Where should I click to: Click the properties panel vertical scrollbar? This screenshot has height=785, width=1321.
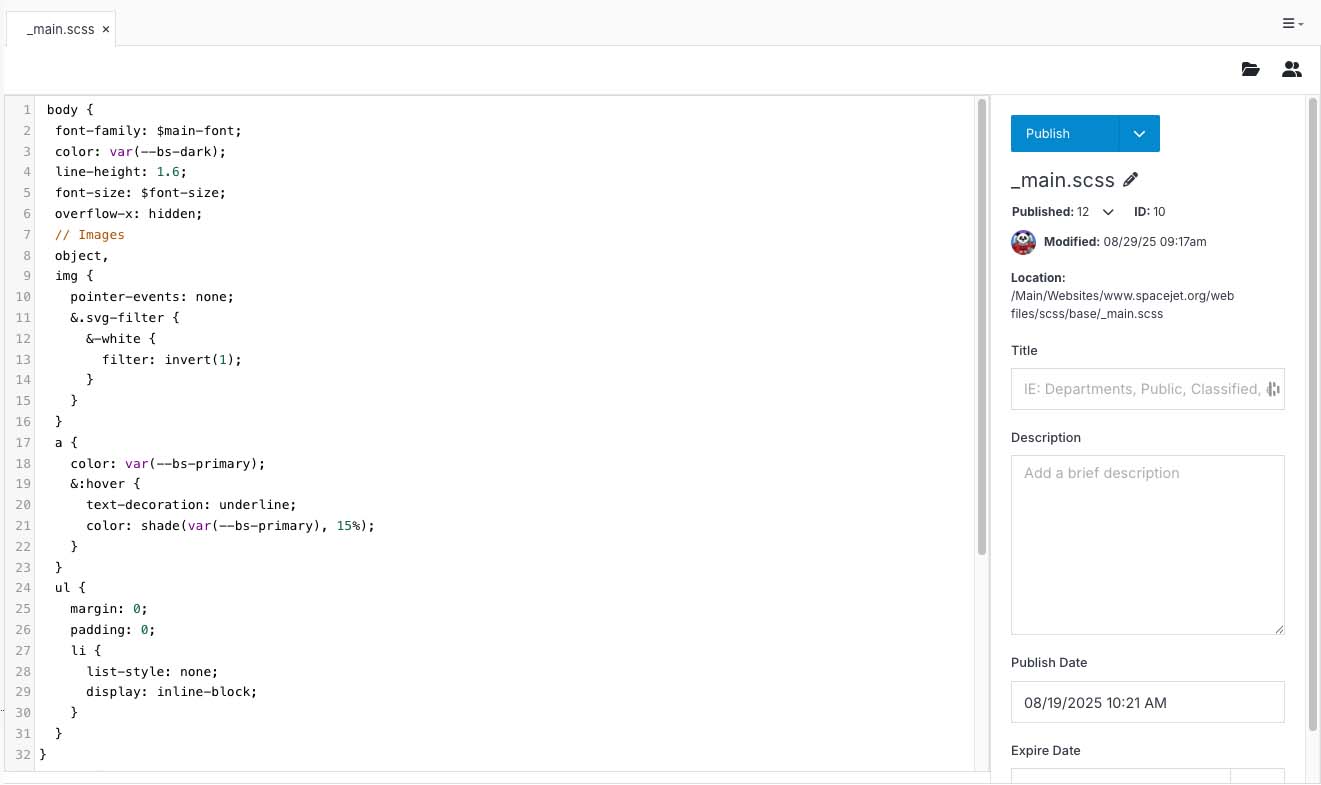1313,414
